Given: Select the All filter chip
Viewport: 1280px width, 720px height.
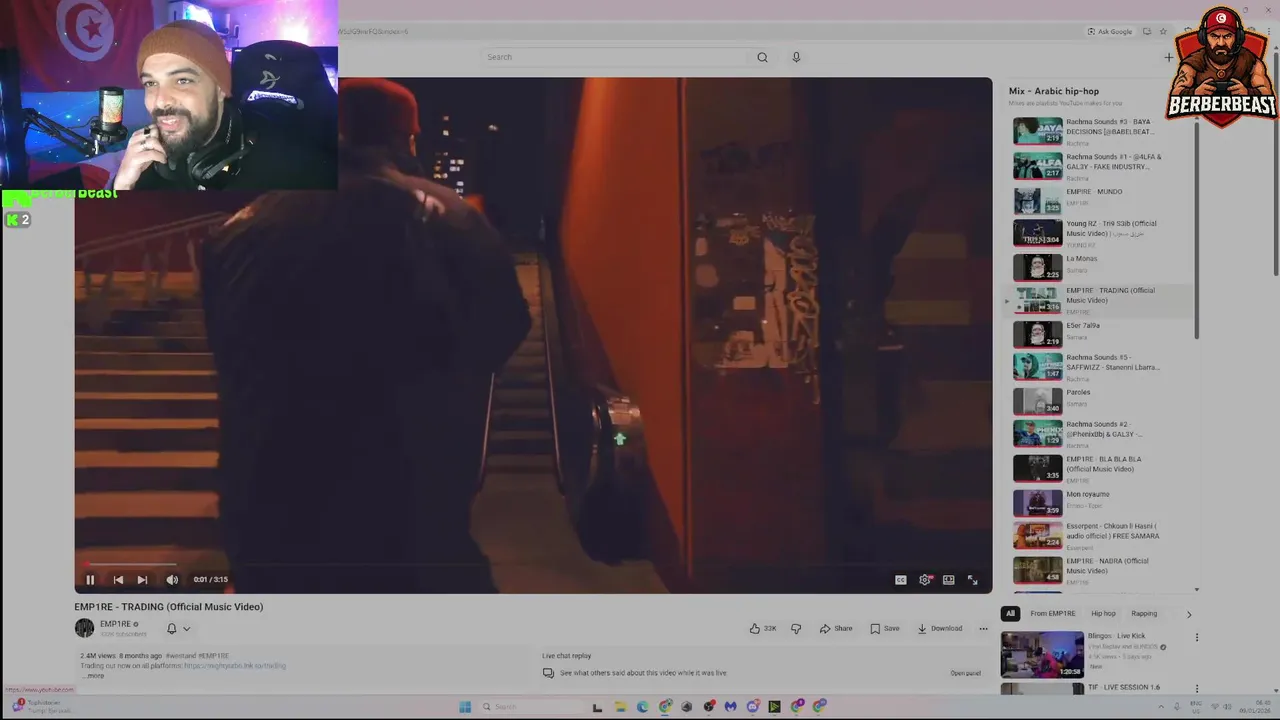Looking at the screenshot, I should click(x=1010, y=614).
